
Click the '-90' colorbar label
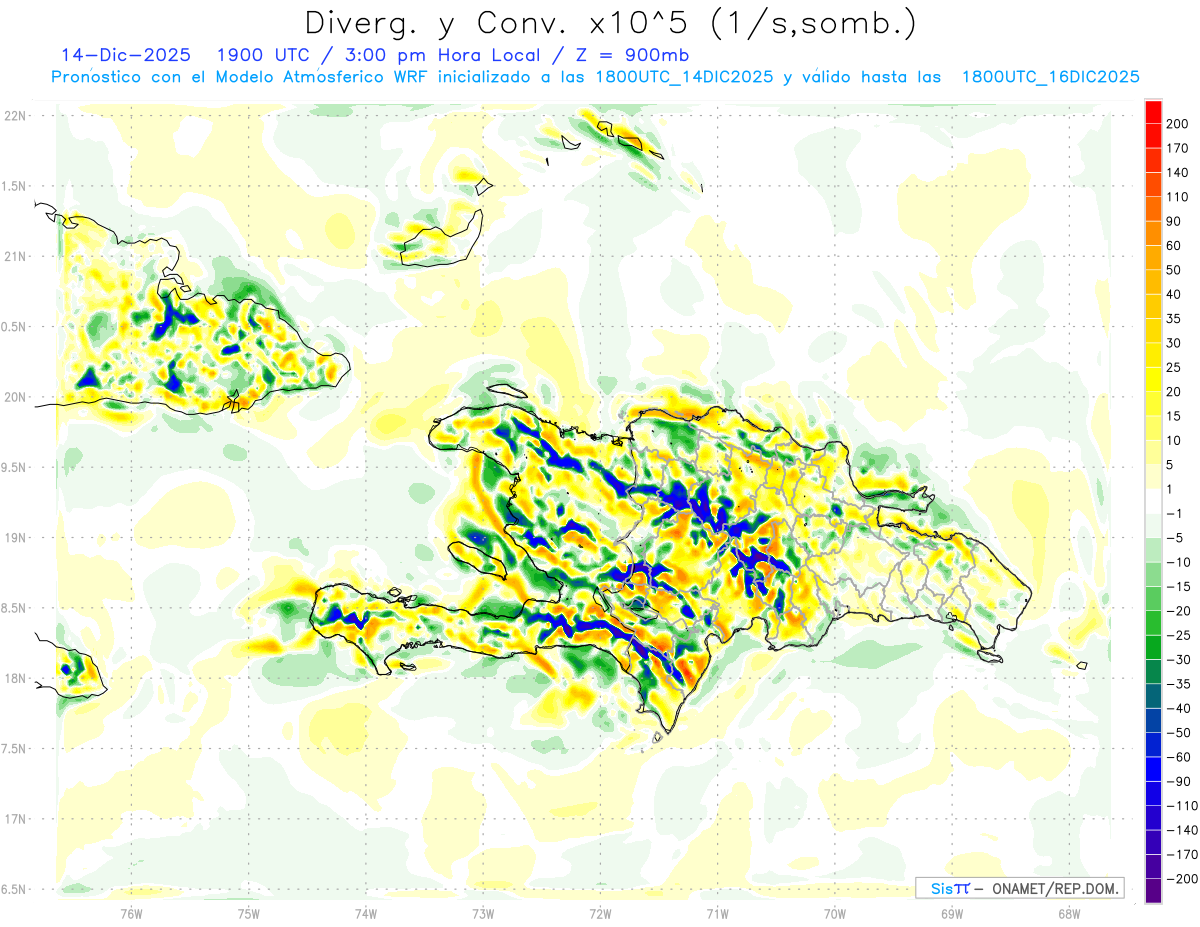[1179, 781]
